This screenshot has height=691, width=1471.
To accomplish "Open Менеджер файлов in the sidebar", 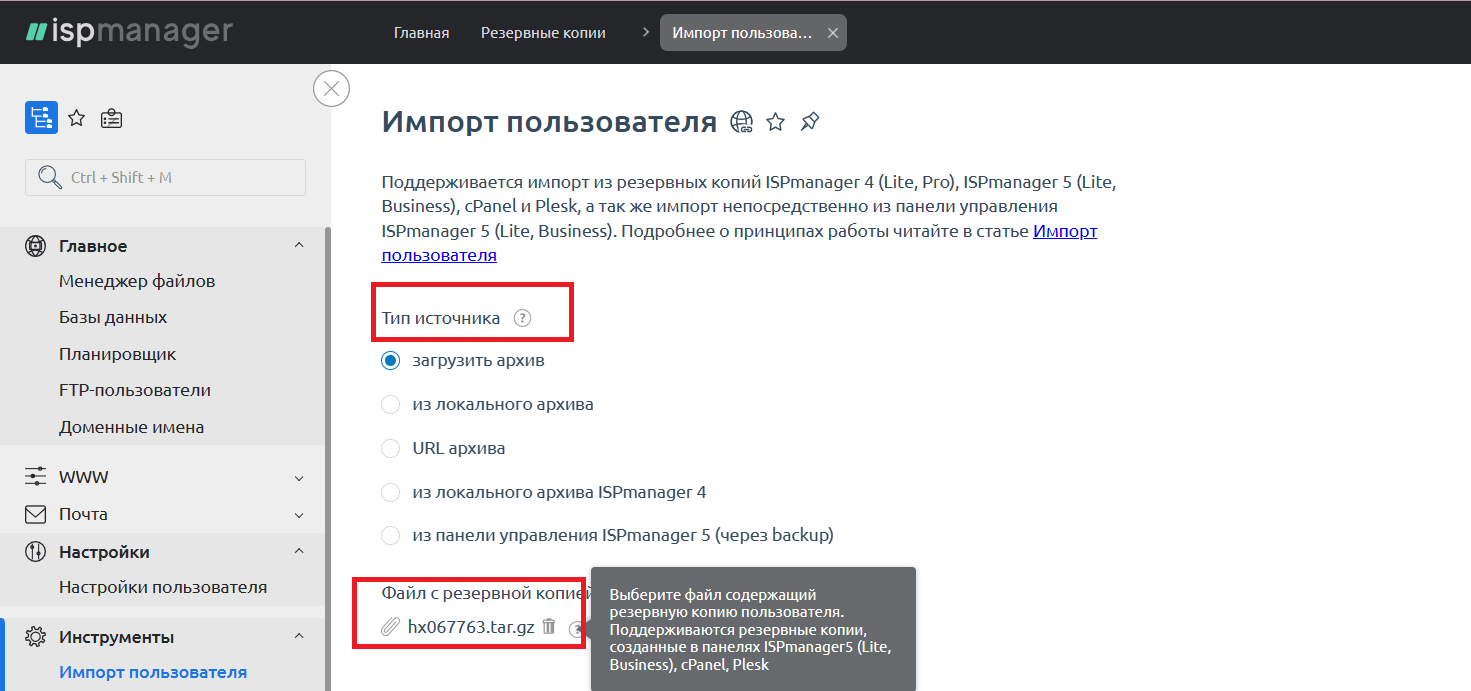I will click(x=137, y=281).
